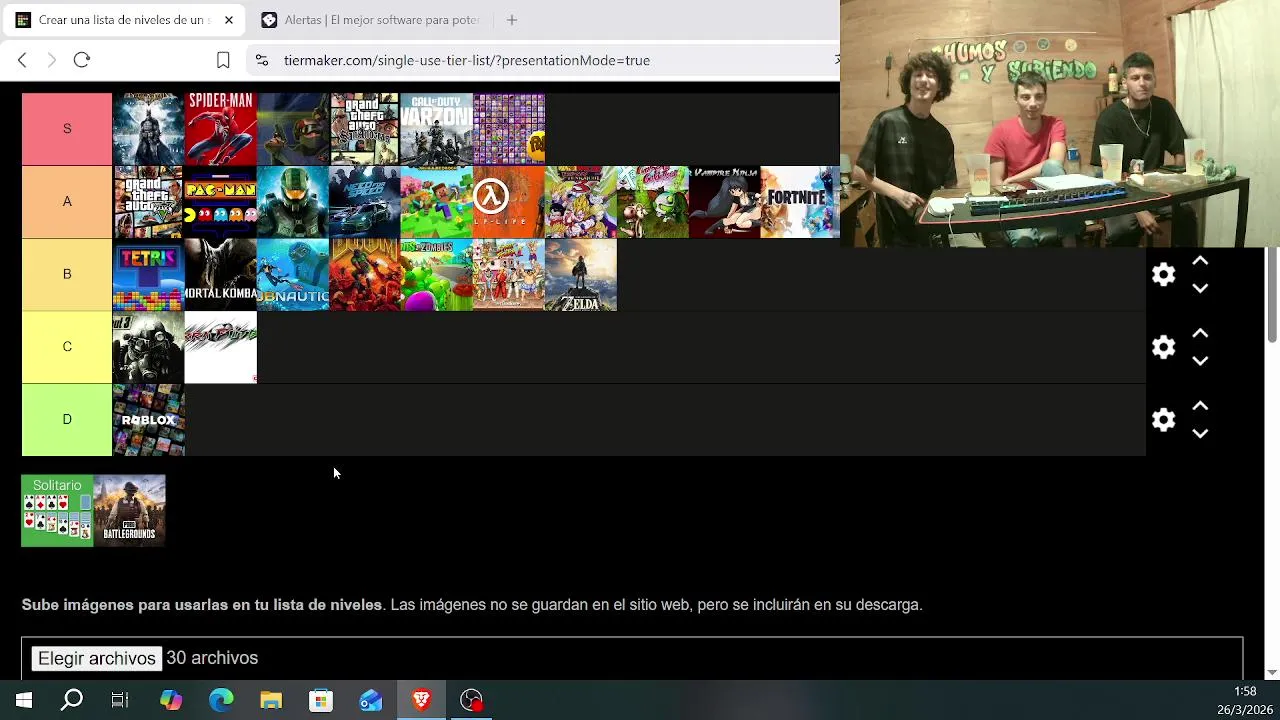Open Task View on taskbar
The width and height of the screenshot is (1280, 720).
[120, 700]
